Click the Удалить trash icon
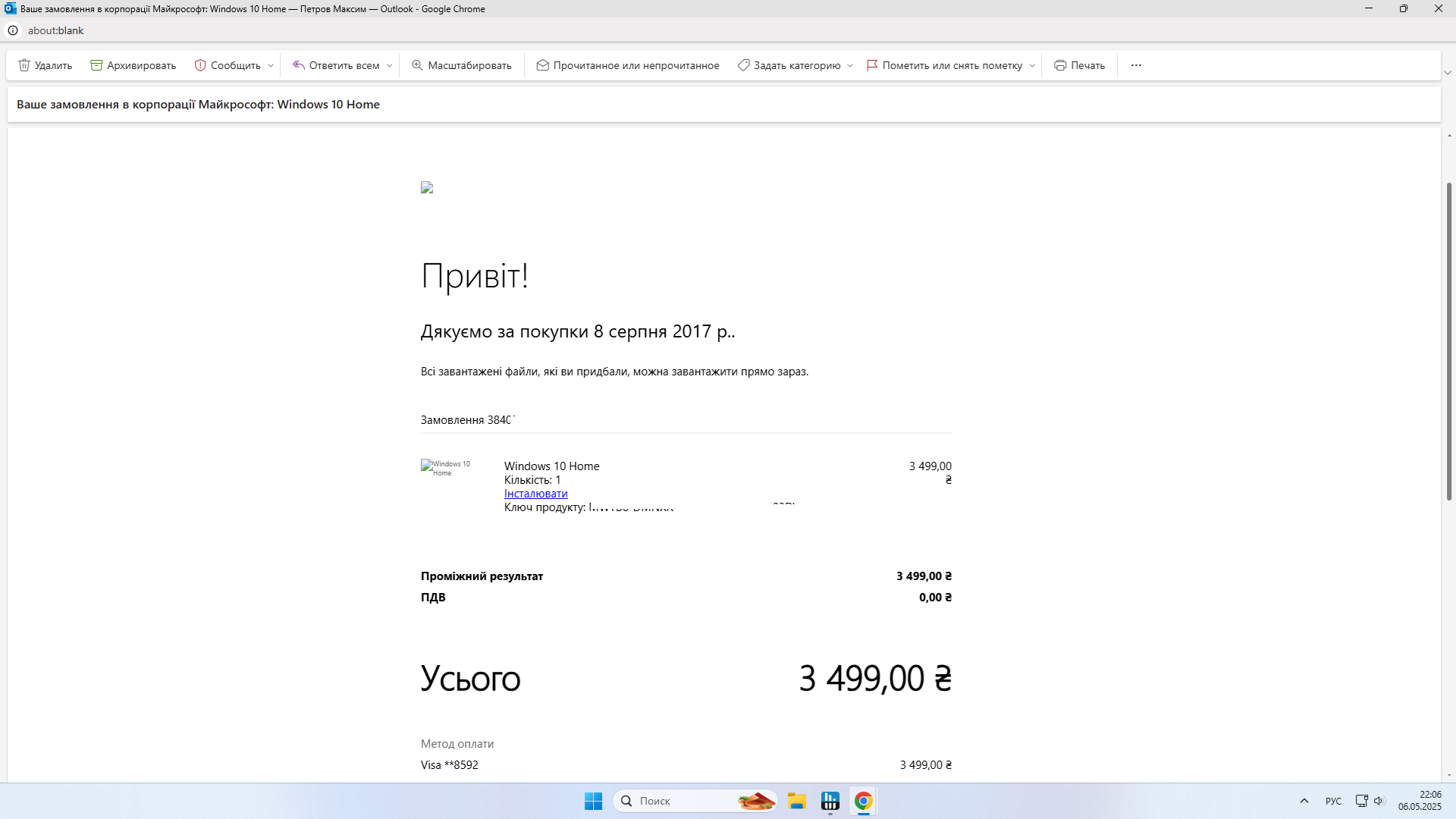This screenshot has height=819, width=1456. tap(24, 65)
